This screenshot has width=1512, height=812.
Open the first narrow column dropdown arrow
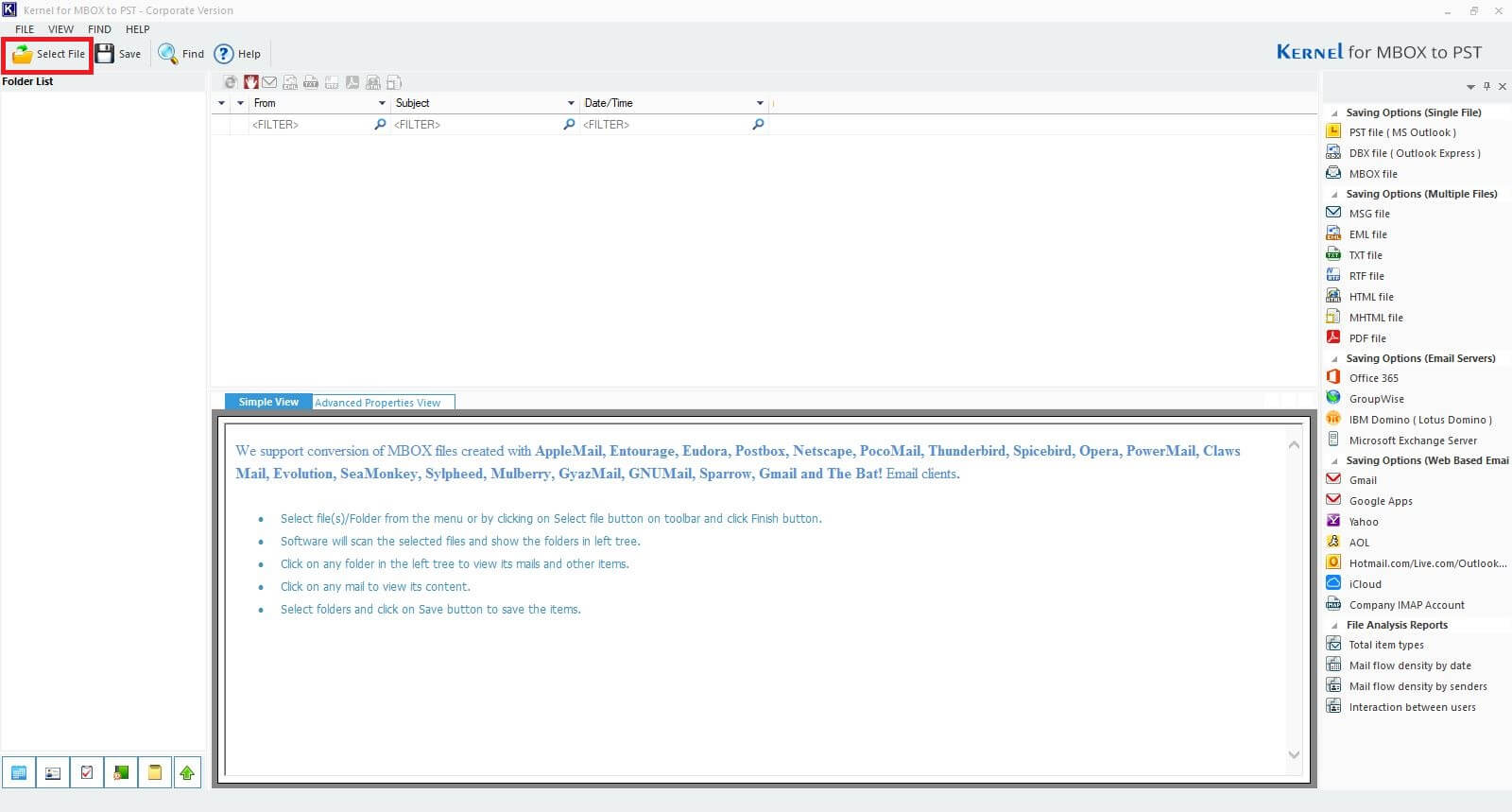[x=221, y=103]
